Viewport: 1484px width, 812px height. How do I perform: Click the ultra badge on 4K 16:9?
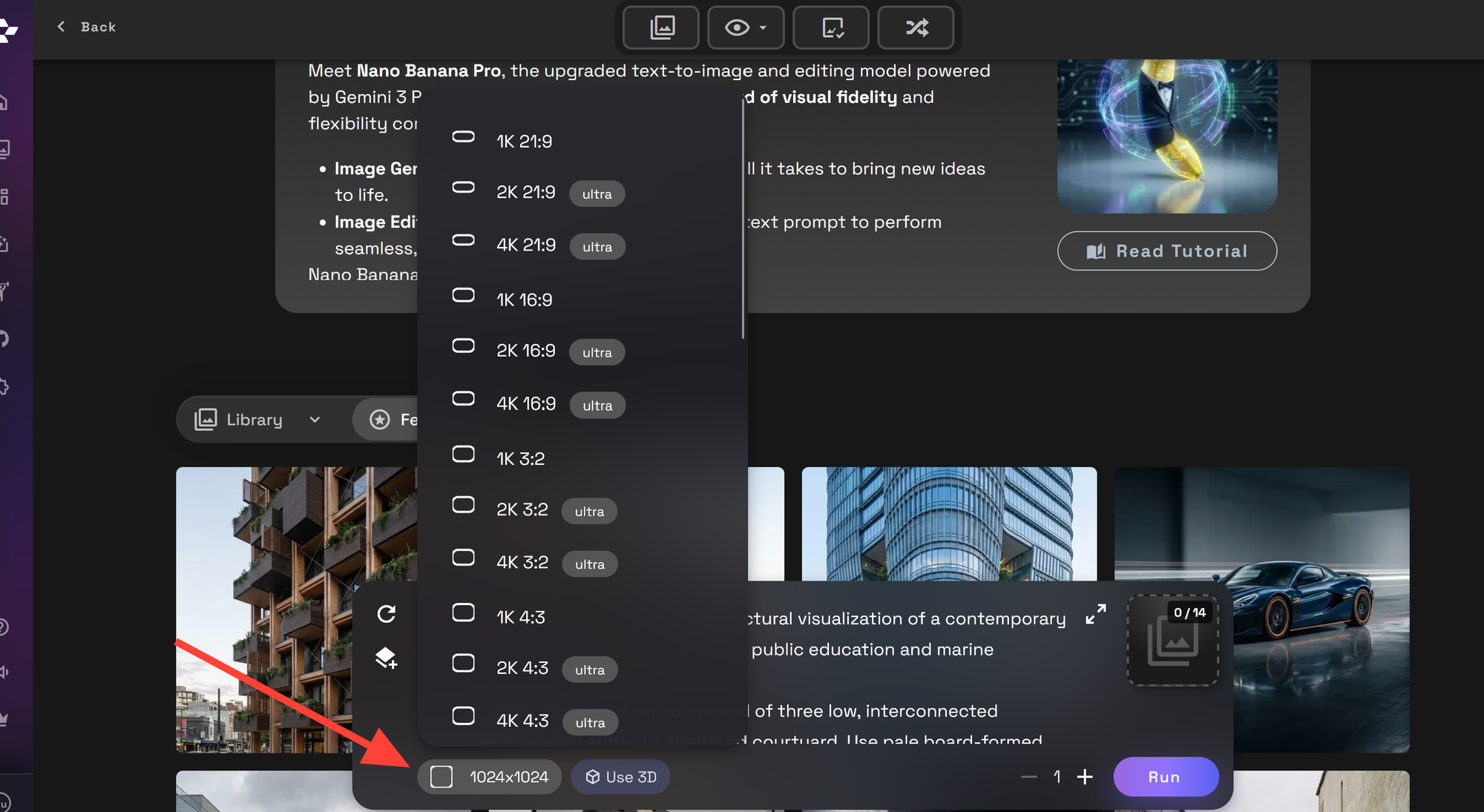click(597, 406)
